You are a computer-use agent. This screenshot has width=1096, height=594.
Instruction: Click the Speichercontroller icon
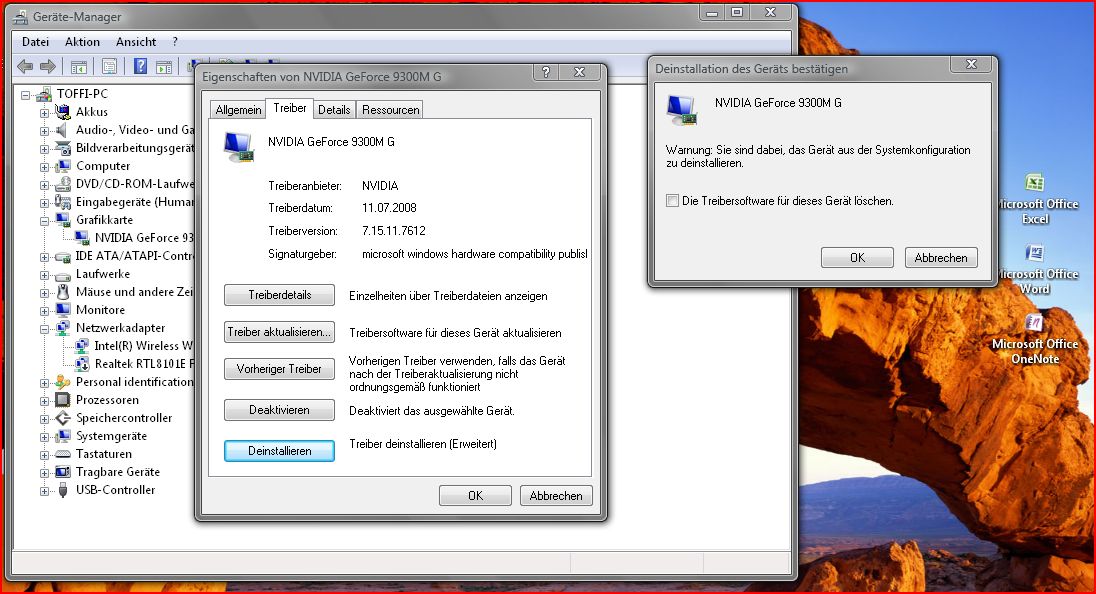click(x=63, y=418)
